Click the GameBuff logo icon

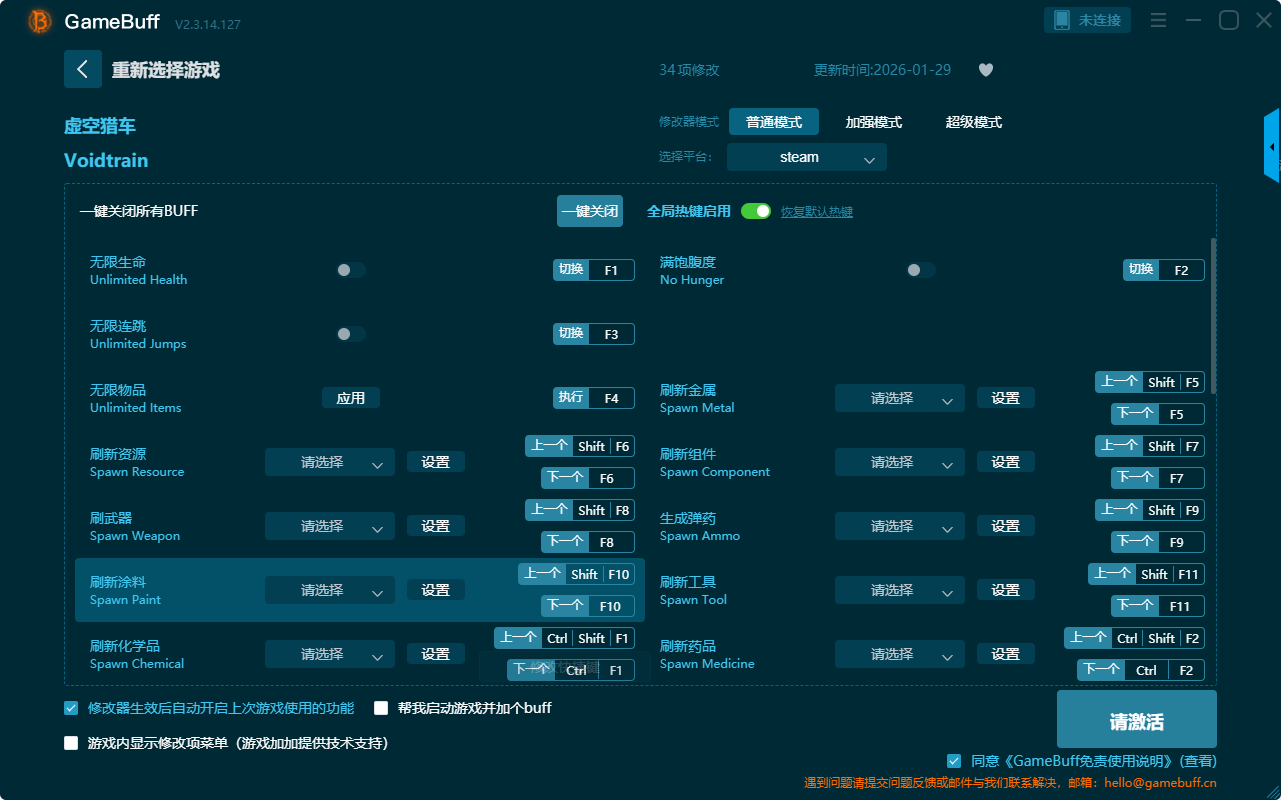pyautogui.click(x=40, y=21)
